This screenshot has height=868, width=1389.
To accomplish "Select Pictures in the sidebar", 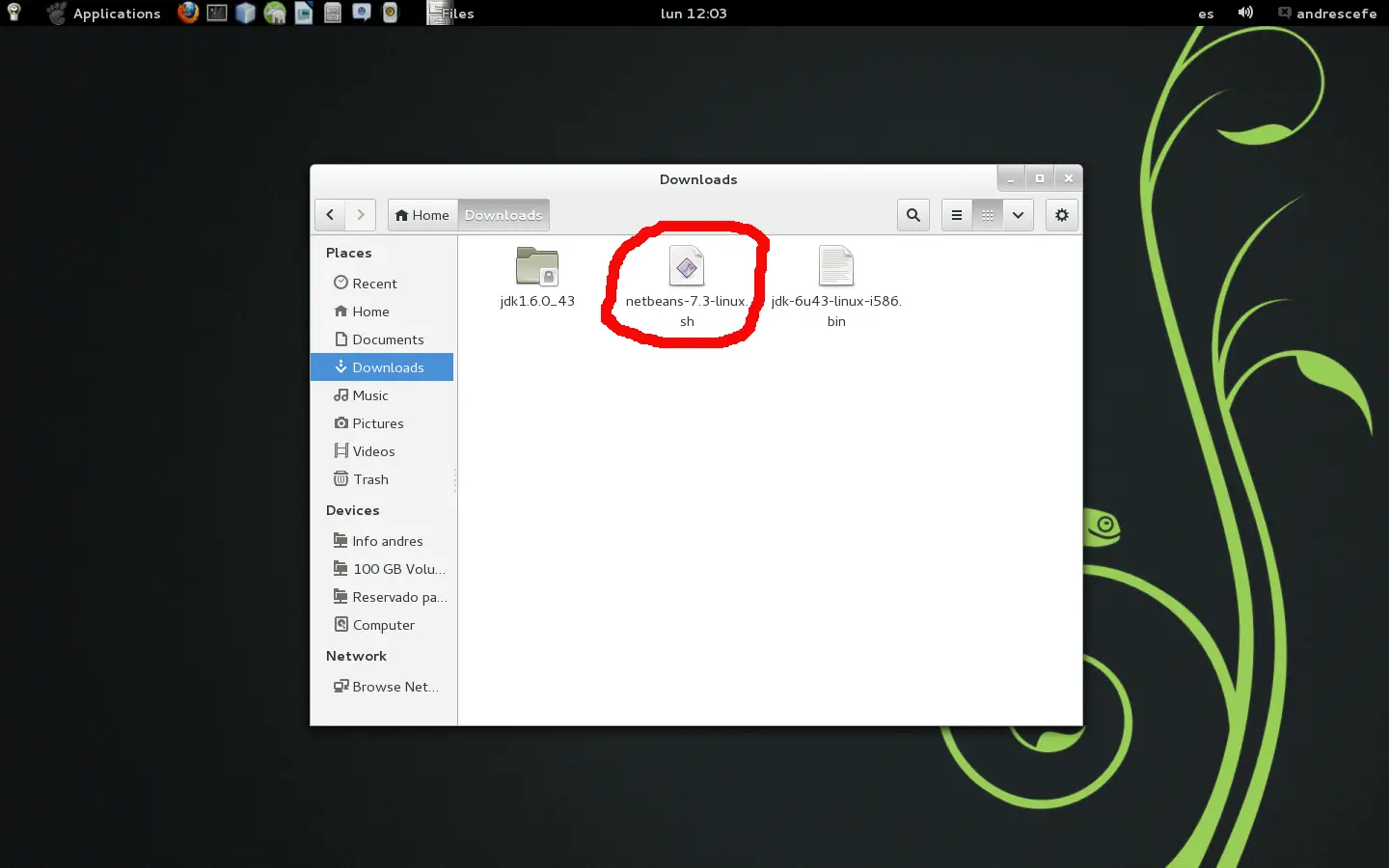I will point(382,423).
